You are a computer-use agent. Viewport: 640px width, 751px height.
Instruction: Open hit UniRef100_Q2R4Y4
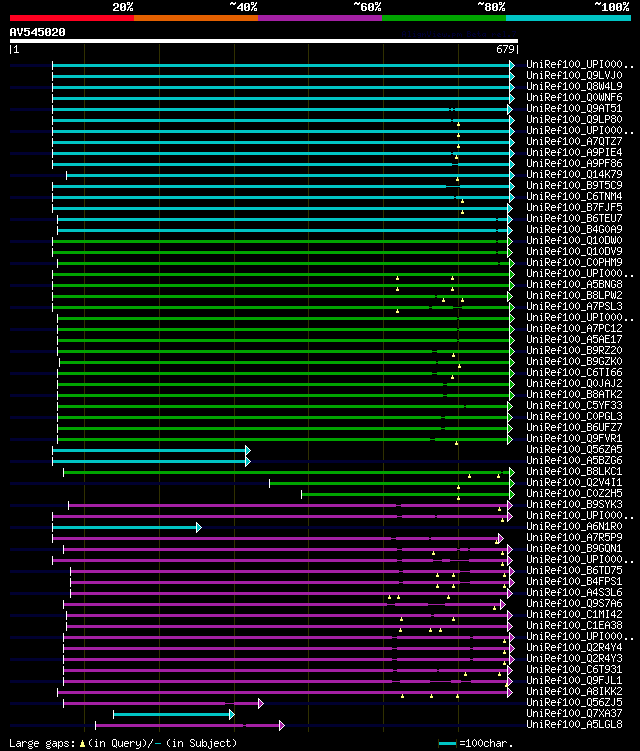point(574,647)
